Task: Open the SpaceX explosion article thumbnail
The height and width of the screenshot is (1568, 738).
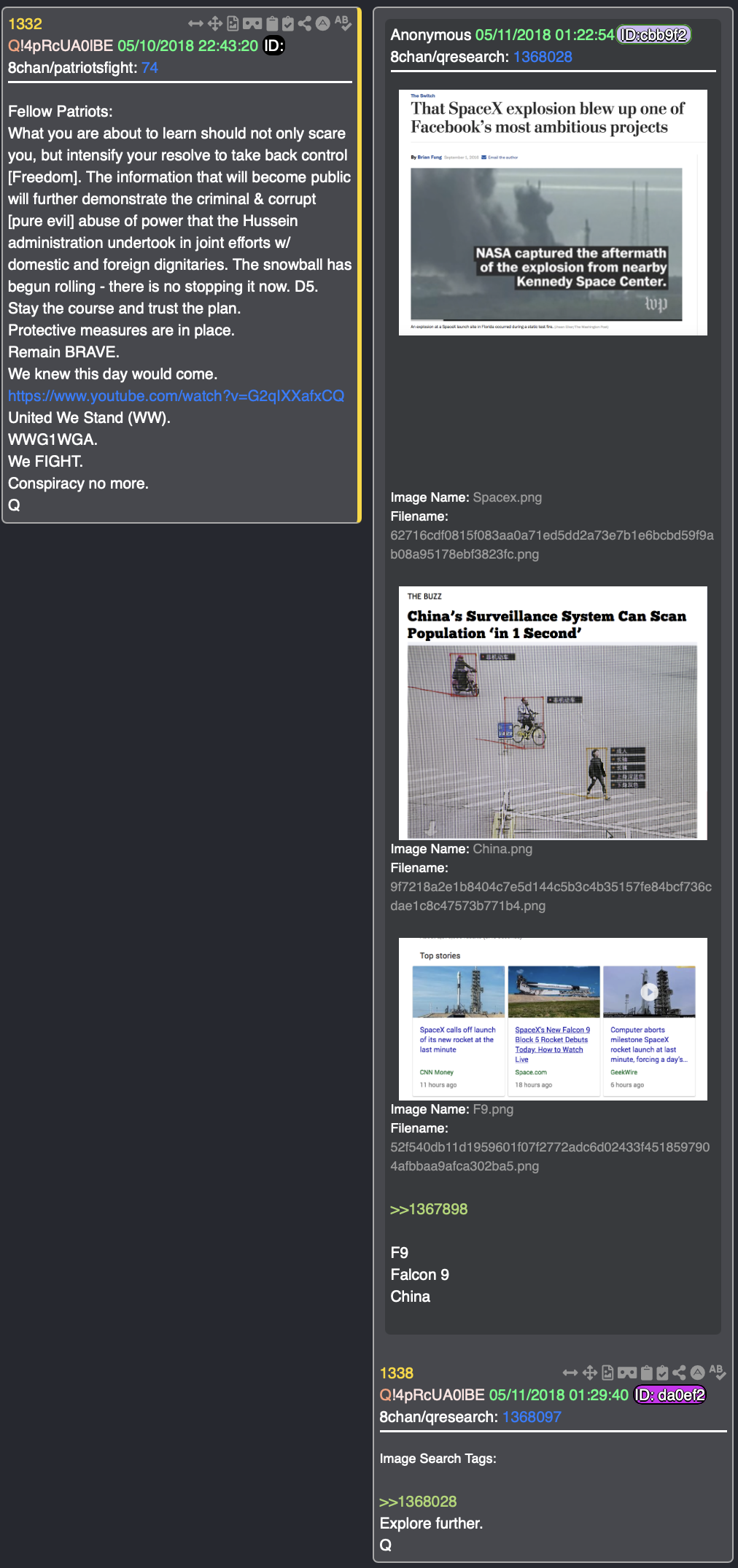Action: coord(553,212)
